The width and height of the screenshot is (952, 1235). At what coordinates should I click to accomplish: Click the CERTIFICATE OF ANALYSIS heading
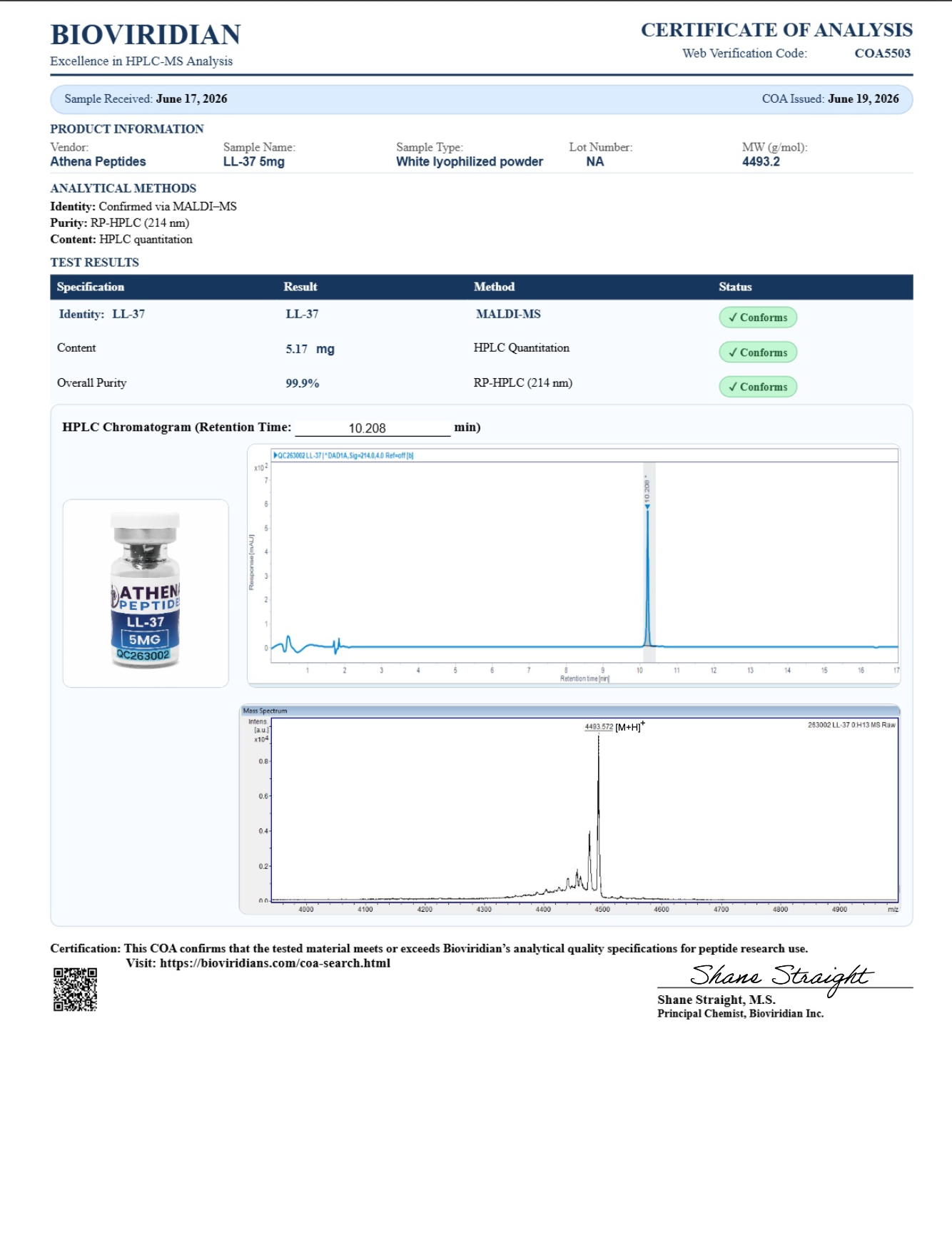776,30
